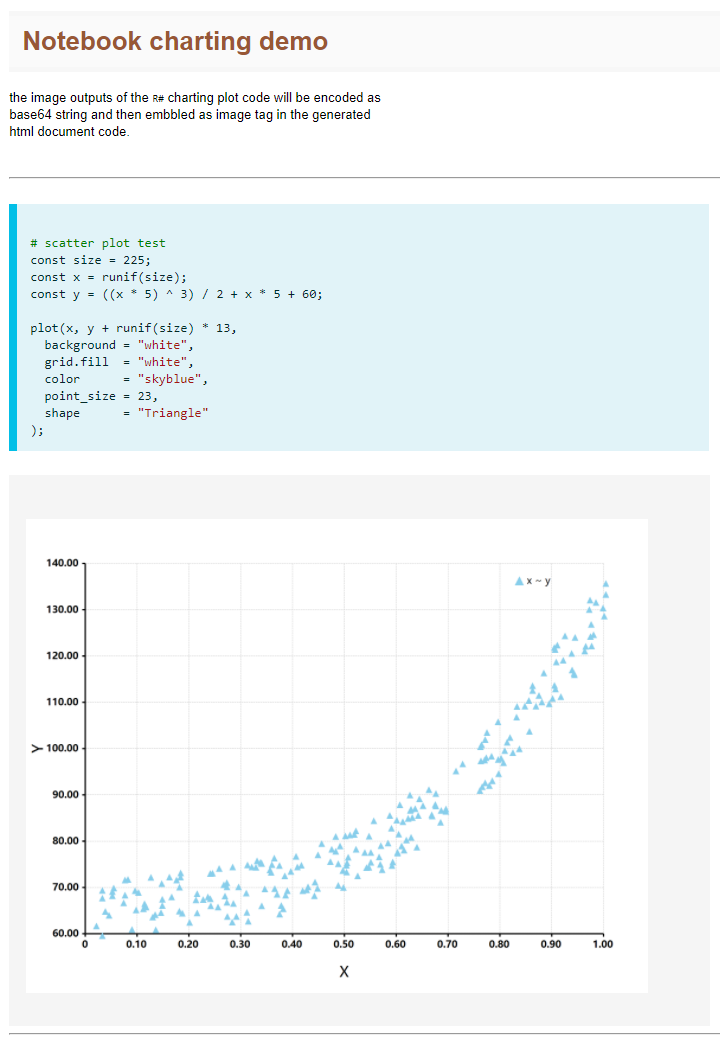Click the "# scatter plot test" comment line
The image size is (720, 1044).
point(98,243)
